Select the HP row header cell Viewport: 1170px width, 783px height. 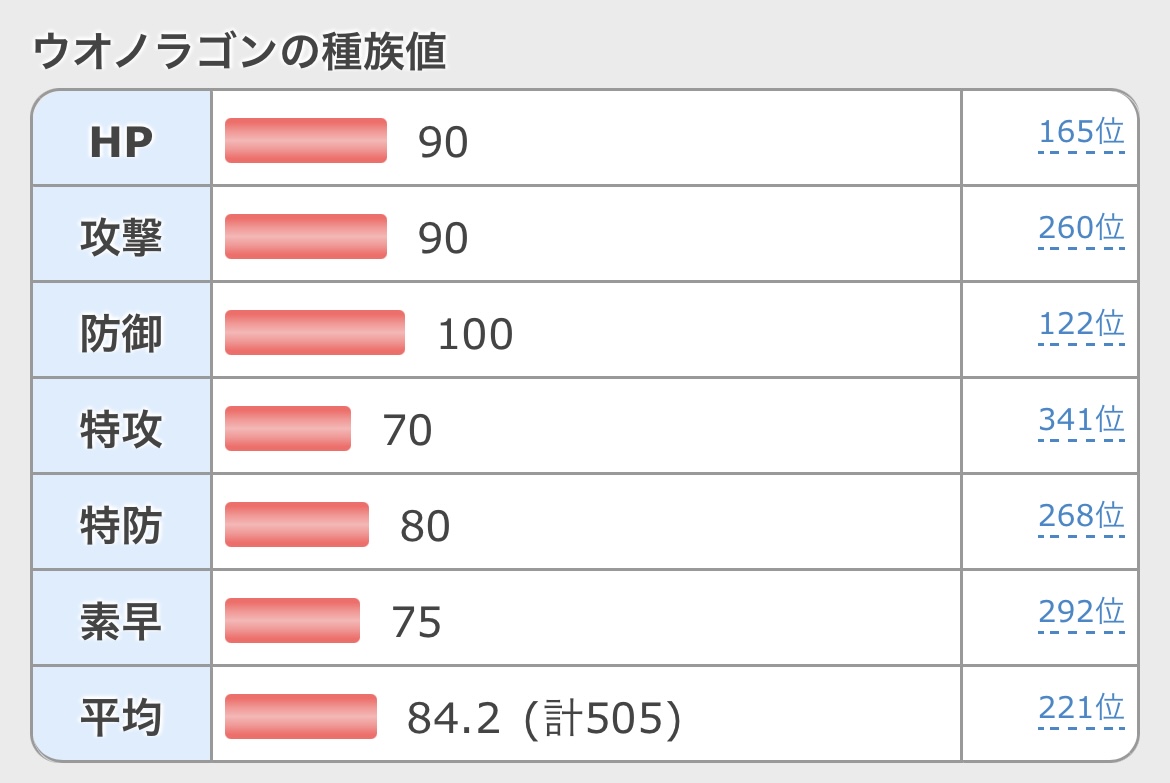click(121, 141)
